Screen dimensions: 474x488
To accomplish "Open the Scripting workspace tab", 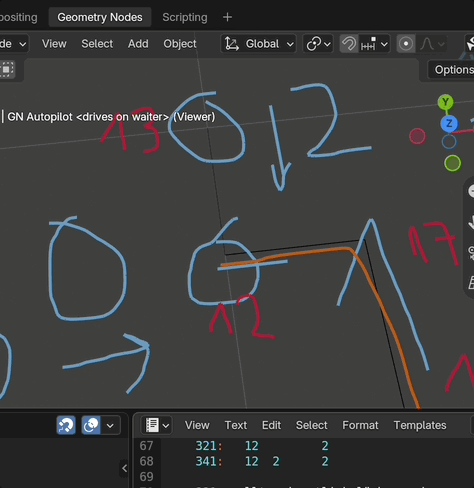I will [x=185, y=17].
